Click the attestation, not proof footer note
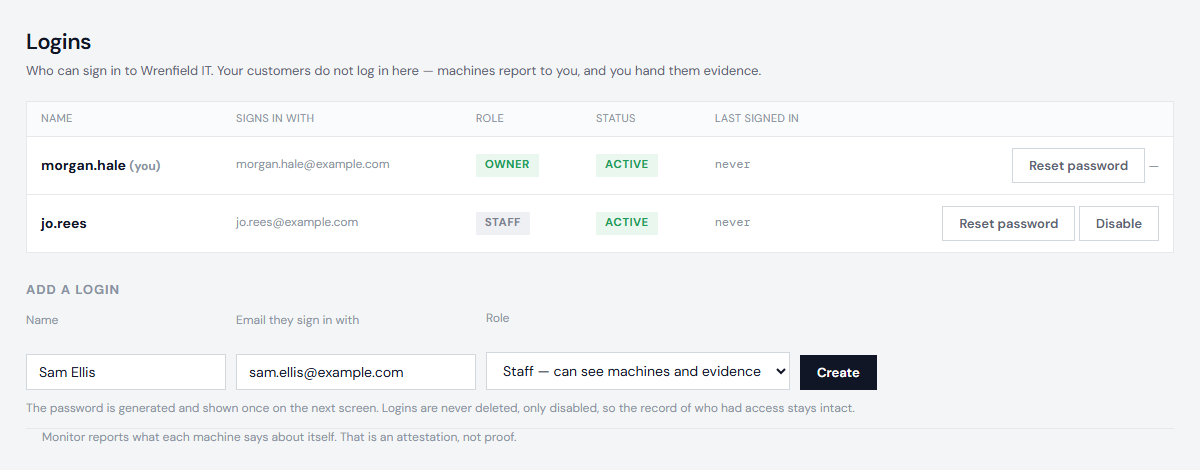The width and height of the screenshot is (1200, 470). tap(279, 437)
